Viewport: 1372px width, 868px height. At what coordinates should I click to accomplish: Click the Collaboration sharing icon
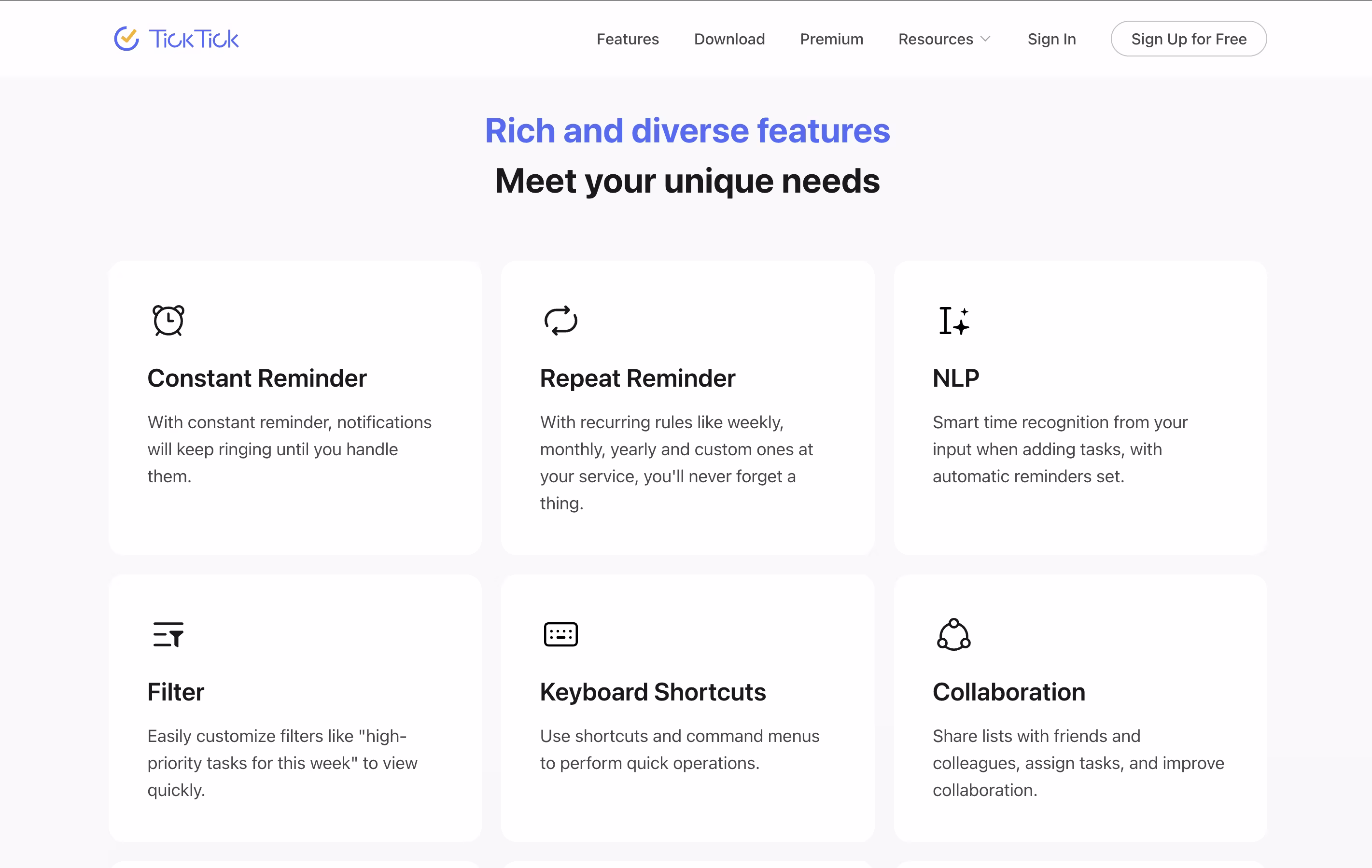coord(954,634)
